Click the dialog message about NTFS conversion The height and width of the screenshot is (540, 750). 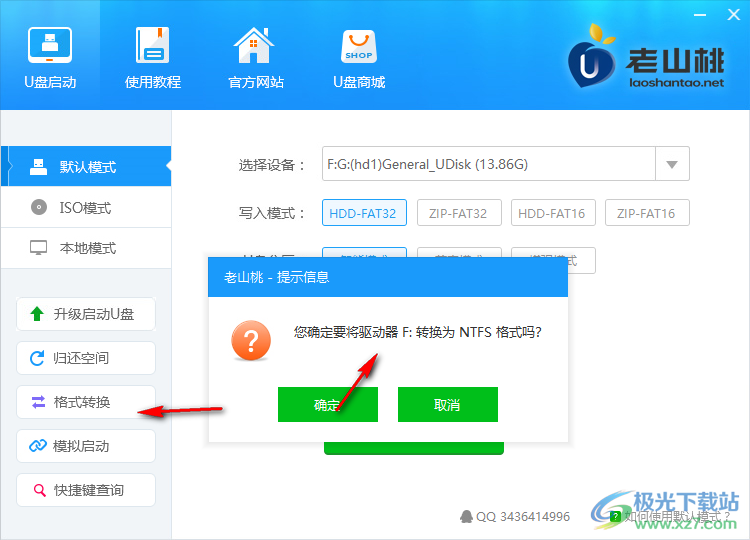pyautogui.click(x=417, y=331)
